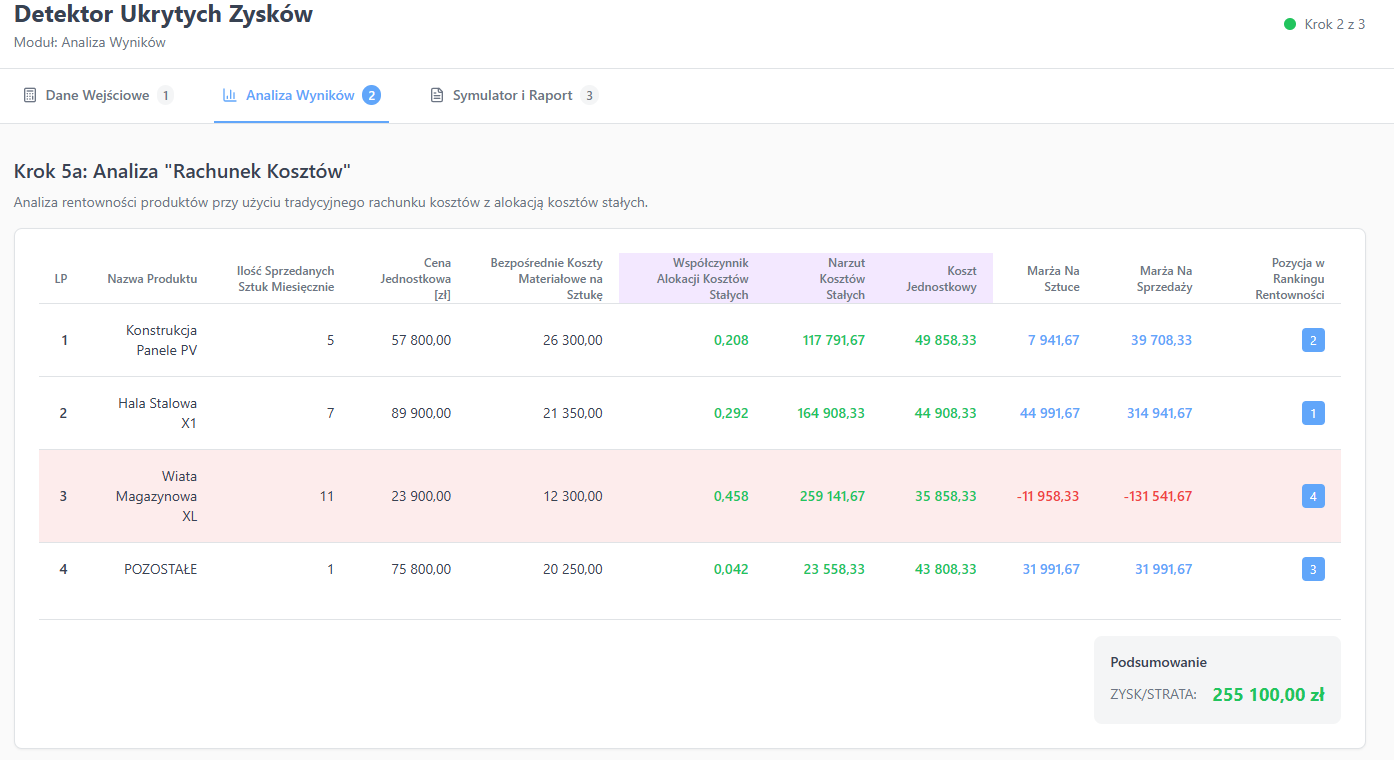This screenshot has width=1394, height=760.
Task: Click ranking badge 2 for Konstrukcja Panele PV
Action: pyautogui.click(x=1313, y=340)
